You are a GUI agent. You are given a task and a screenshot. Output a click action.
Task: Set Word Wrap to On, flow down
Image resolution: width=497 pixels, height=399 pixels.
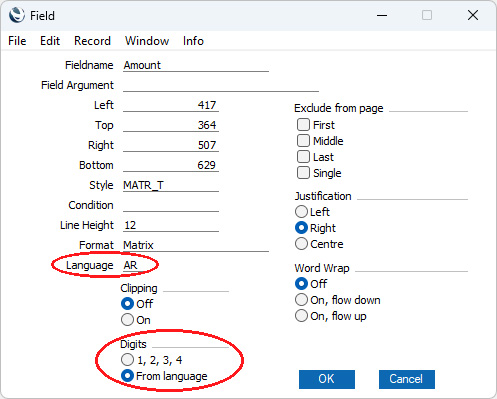tap(301, 300)
